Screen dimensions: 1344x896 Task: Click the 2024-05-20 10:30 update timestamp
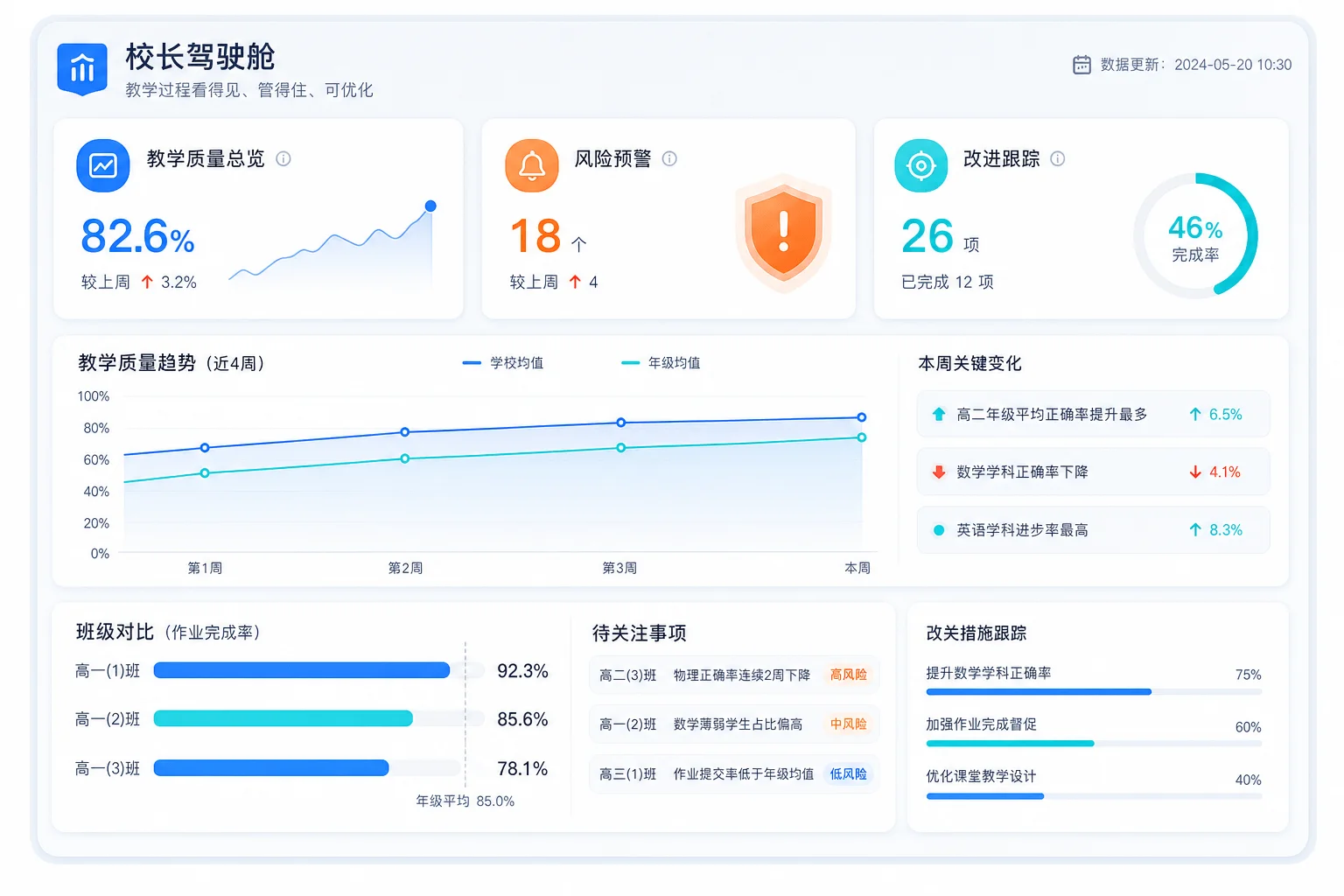tap(1233, 65)
